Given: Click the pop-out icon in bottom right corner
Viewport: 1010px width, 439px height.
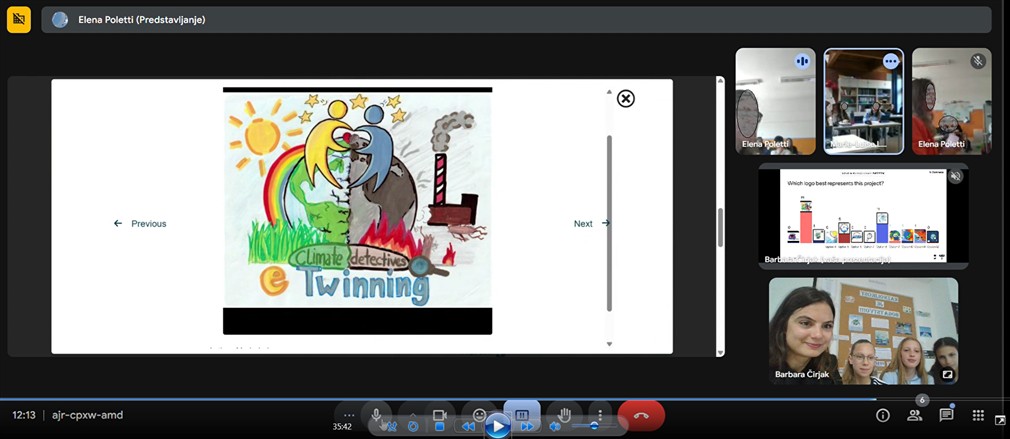Looking at the screenshot, I should (x=1000, y=421).
